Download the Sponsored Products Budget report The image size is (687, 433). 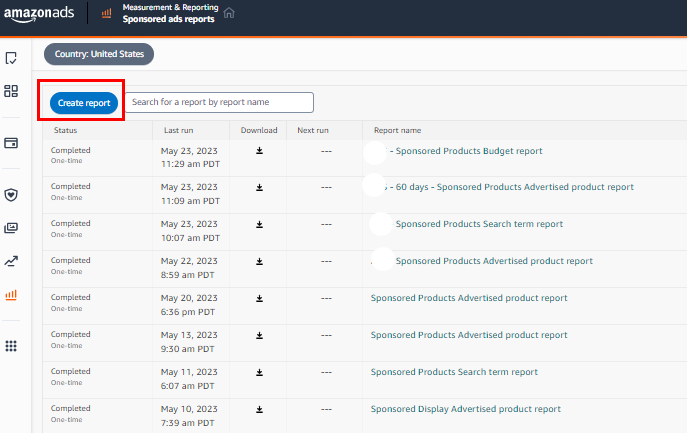coord(259,151)
